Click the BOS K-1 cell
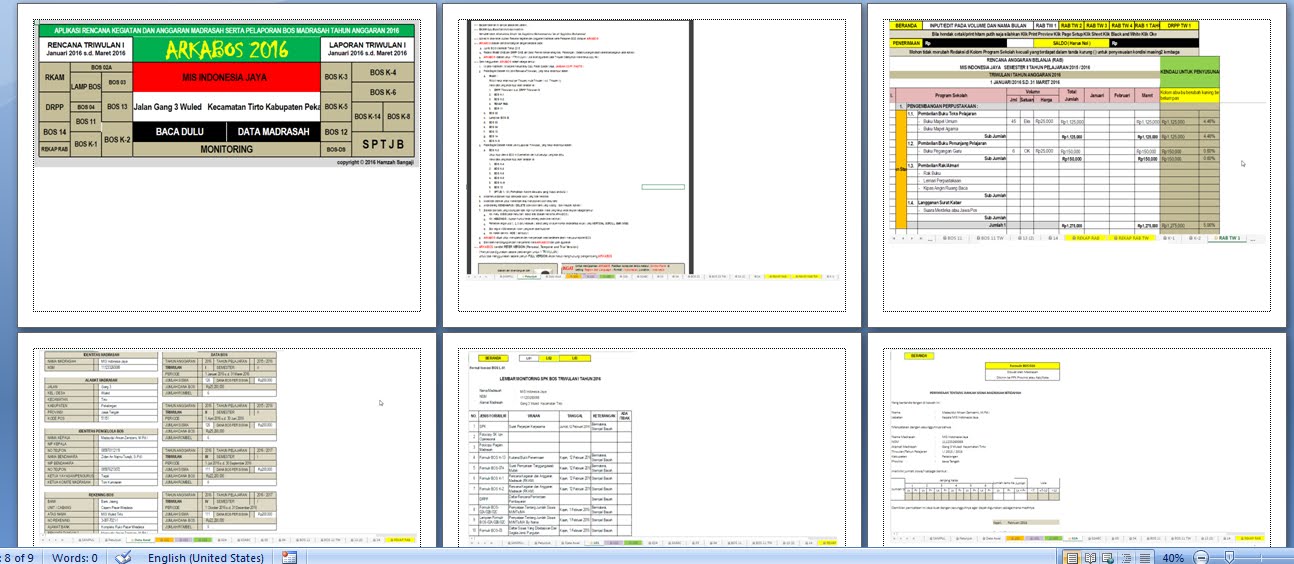This screenshot has height=564, width=1294. click(86, 144)
